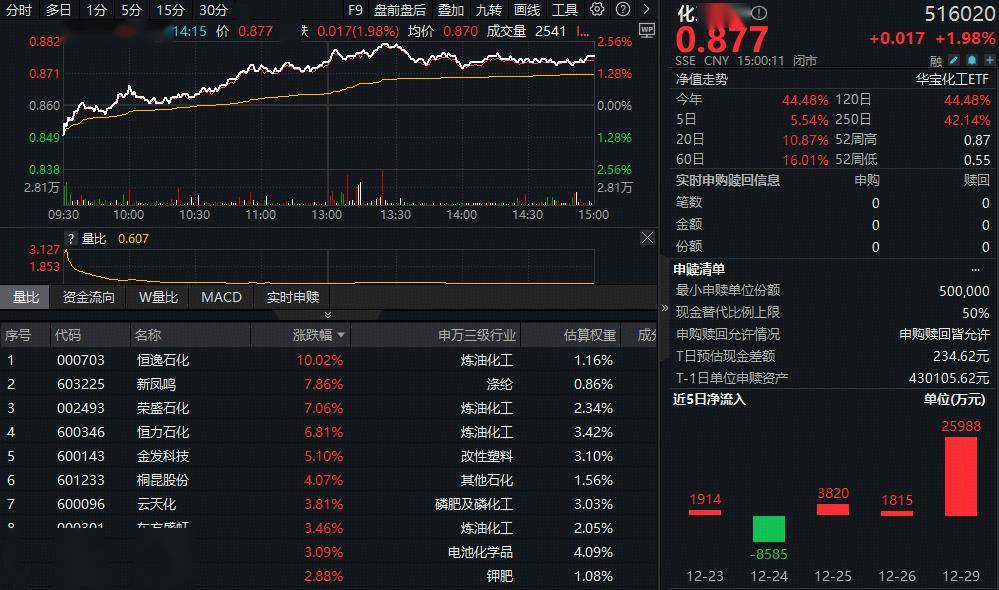999x590 pixels.
Task: Toggle the 叠加 overlay option
Action: pos(451,10)
